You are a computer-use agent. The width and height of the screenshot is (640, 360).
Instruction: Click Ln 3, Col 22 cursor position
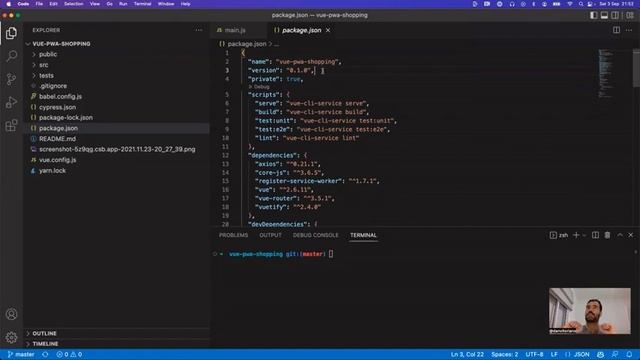click(467, 354)
